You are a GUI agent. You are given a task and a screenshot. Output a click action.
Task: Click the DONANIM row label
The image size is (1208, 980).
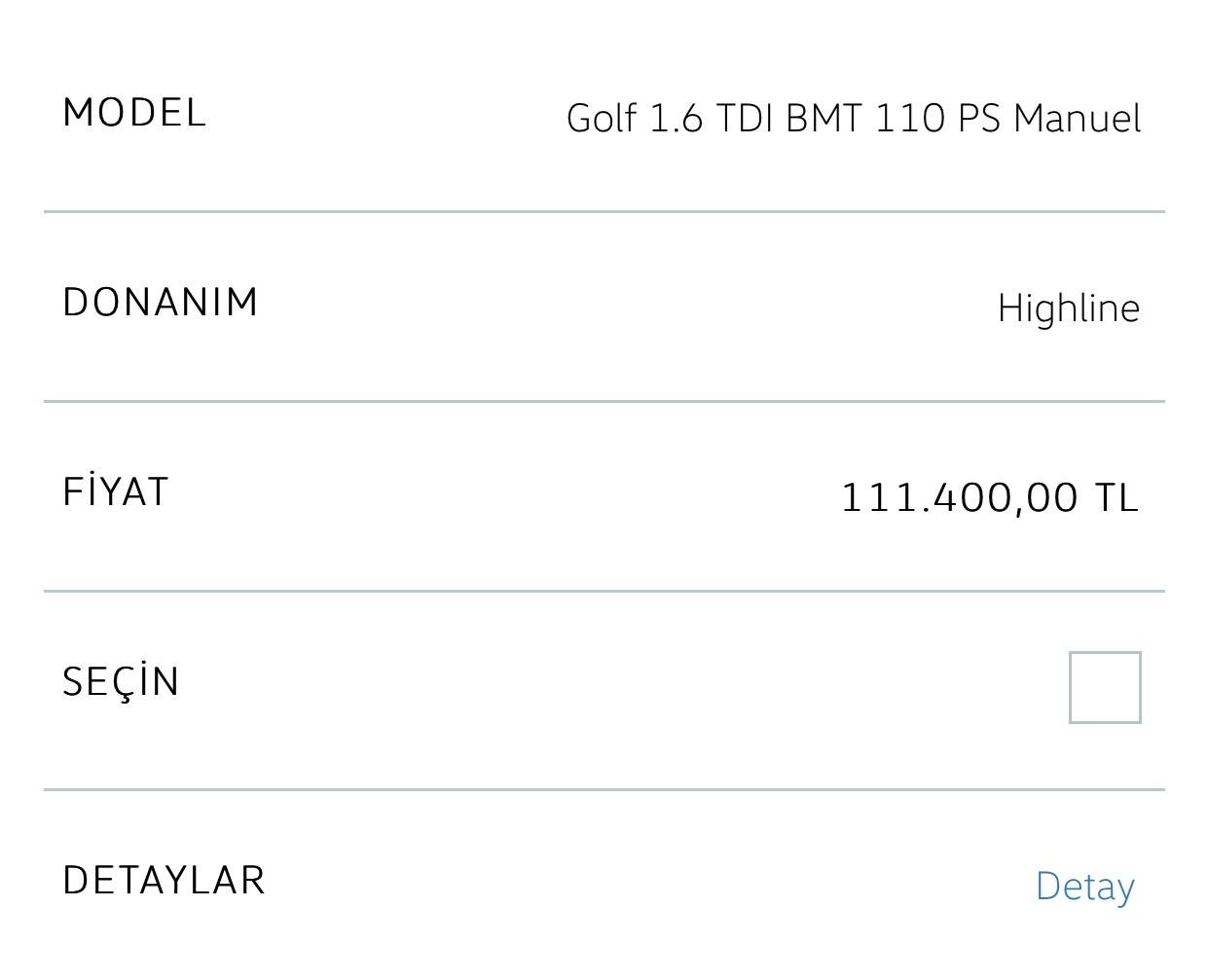(x=161, y=303)
